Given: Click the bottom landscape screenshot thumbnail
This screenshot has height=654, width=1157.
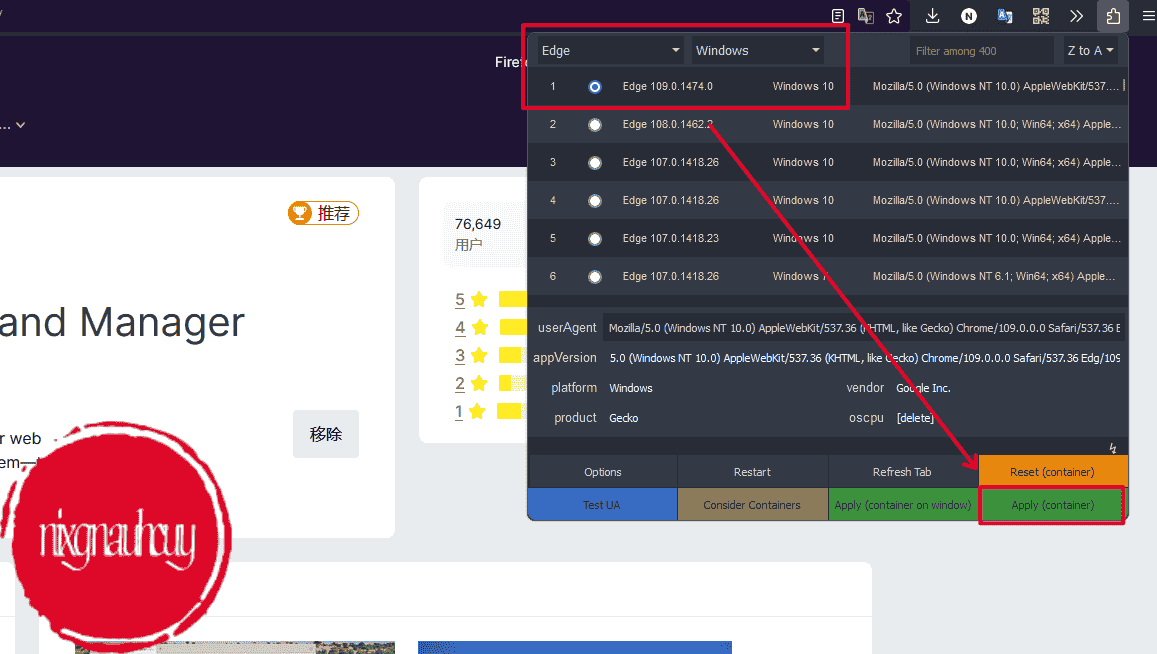Looking at the screenshot, I should pyautogui.click(x=235, y=647).
